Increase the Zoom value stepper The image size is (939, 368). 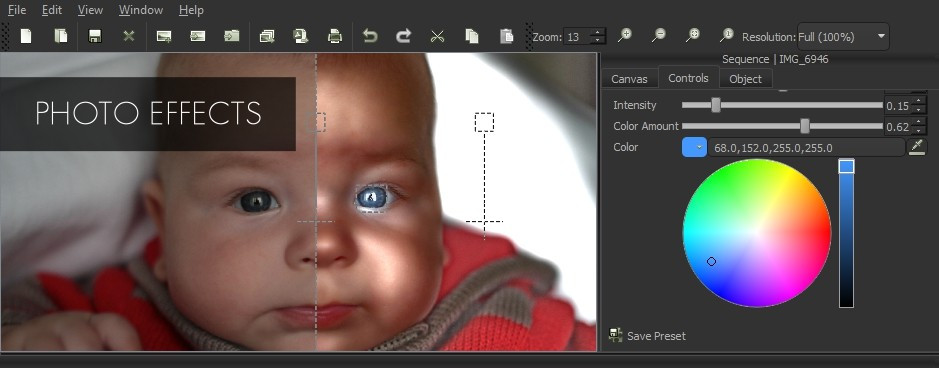[x=598, y=32]
